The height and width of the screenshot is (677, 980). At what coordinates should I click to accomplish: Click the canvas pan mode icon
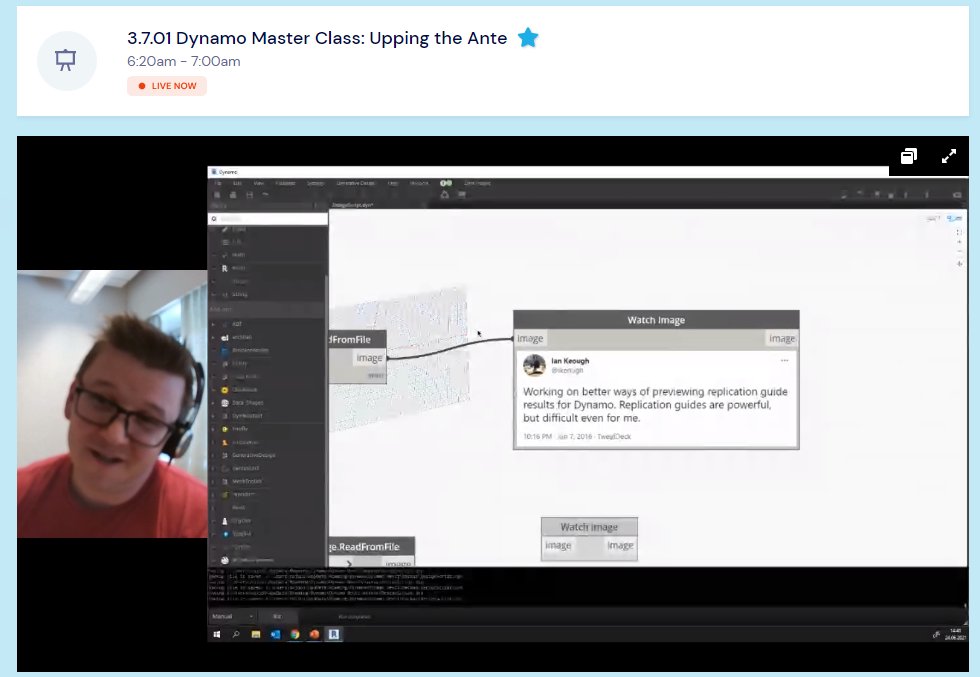click(959, 264)
